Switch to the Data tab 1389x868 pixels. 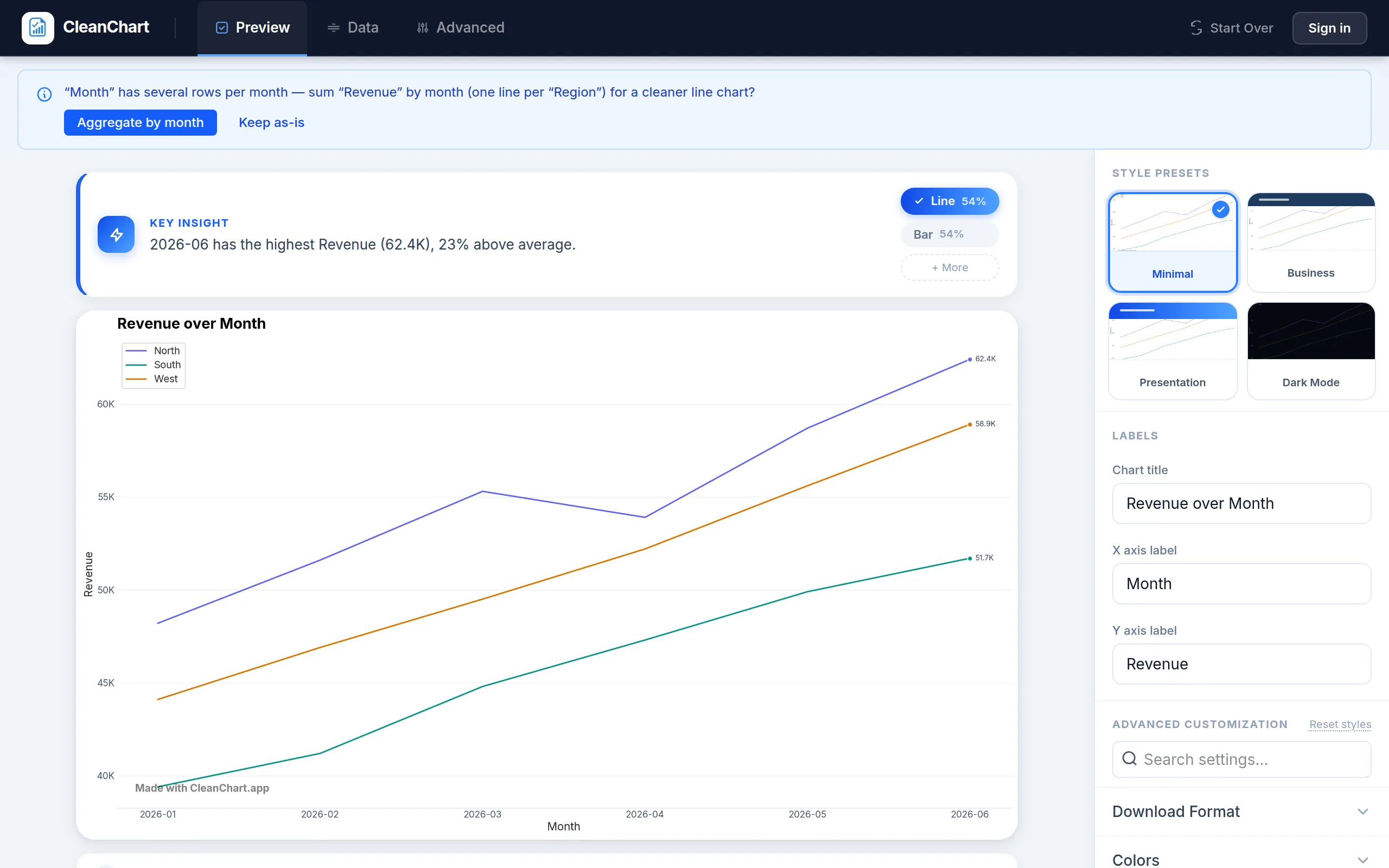tap(353, 28)
